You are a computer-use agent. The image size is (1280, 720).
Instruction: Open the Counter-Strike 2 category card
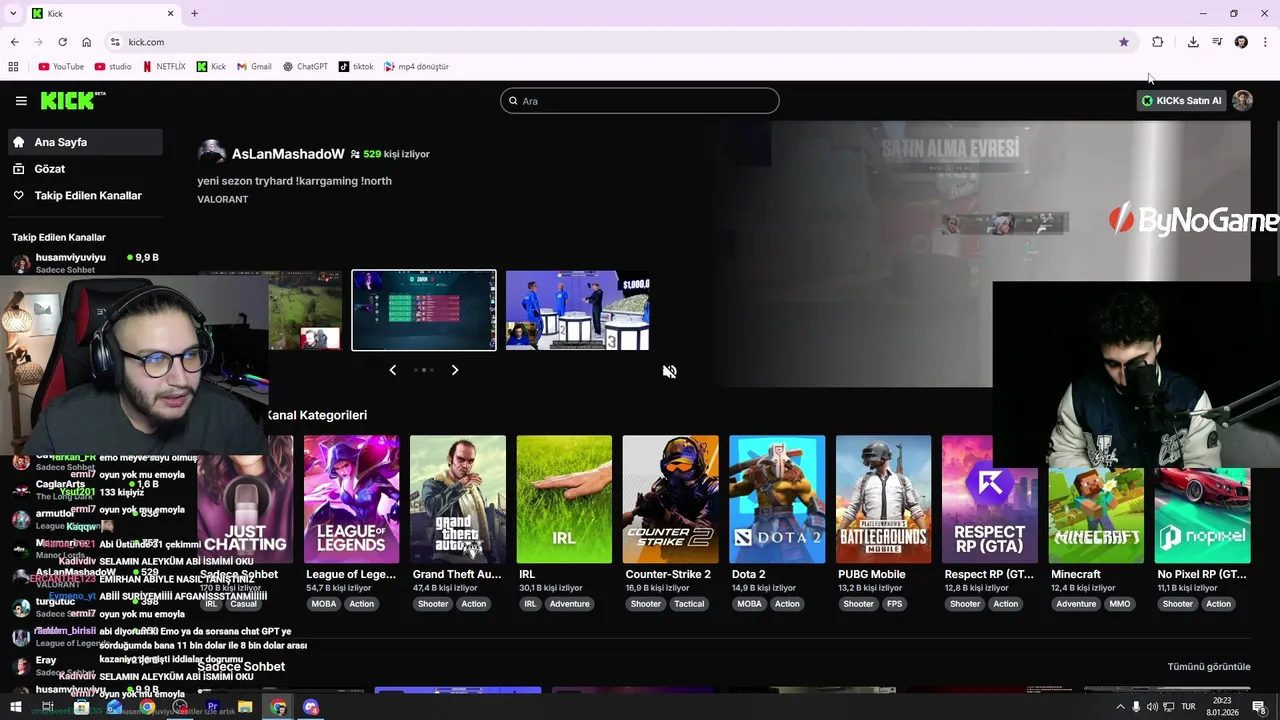[670, 499]
